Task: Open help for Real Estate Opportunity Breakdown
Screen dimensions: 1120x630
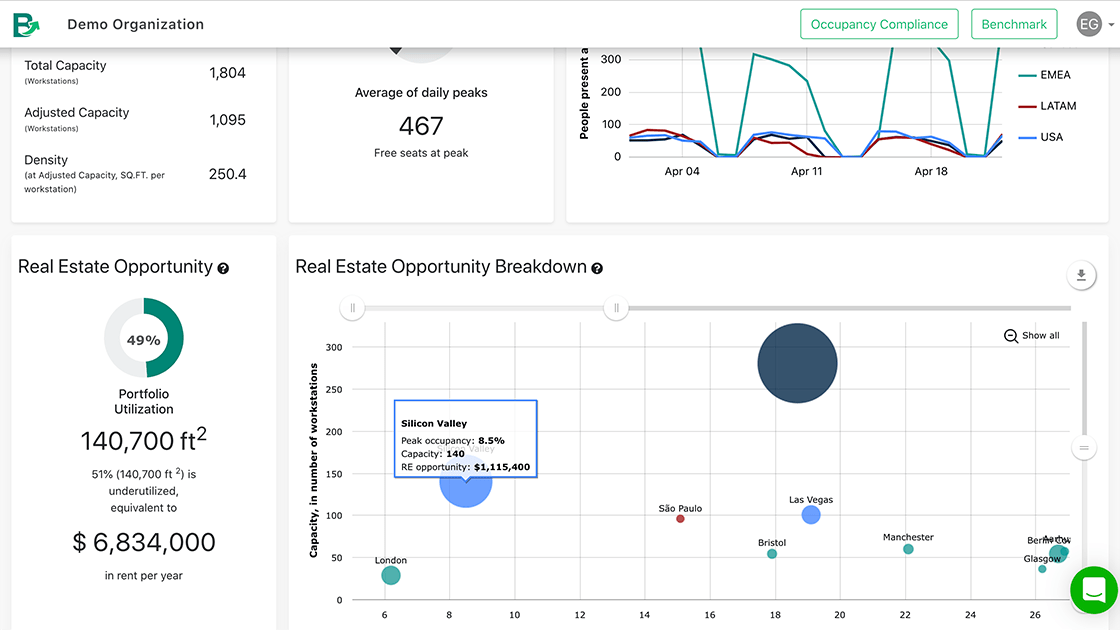Action: point(597,268)
